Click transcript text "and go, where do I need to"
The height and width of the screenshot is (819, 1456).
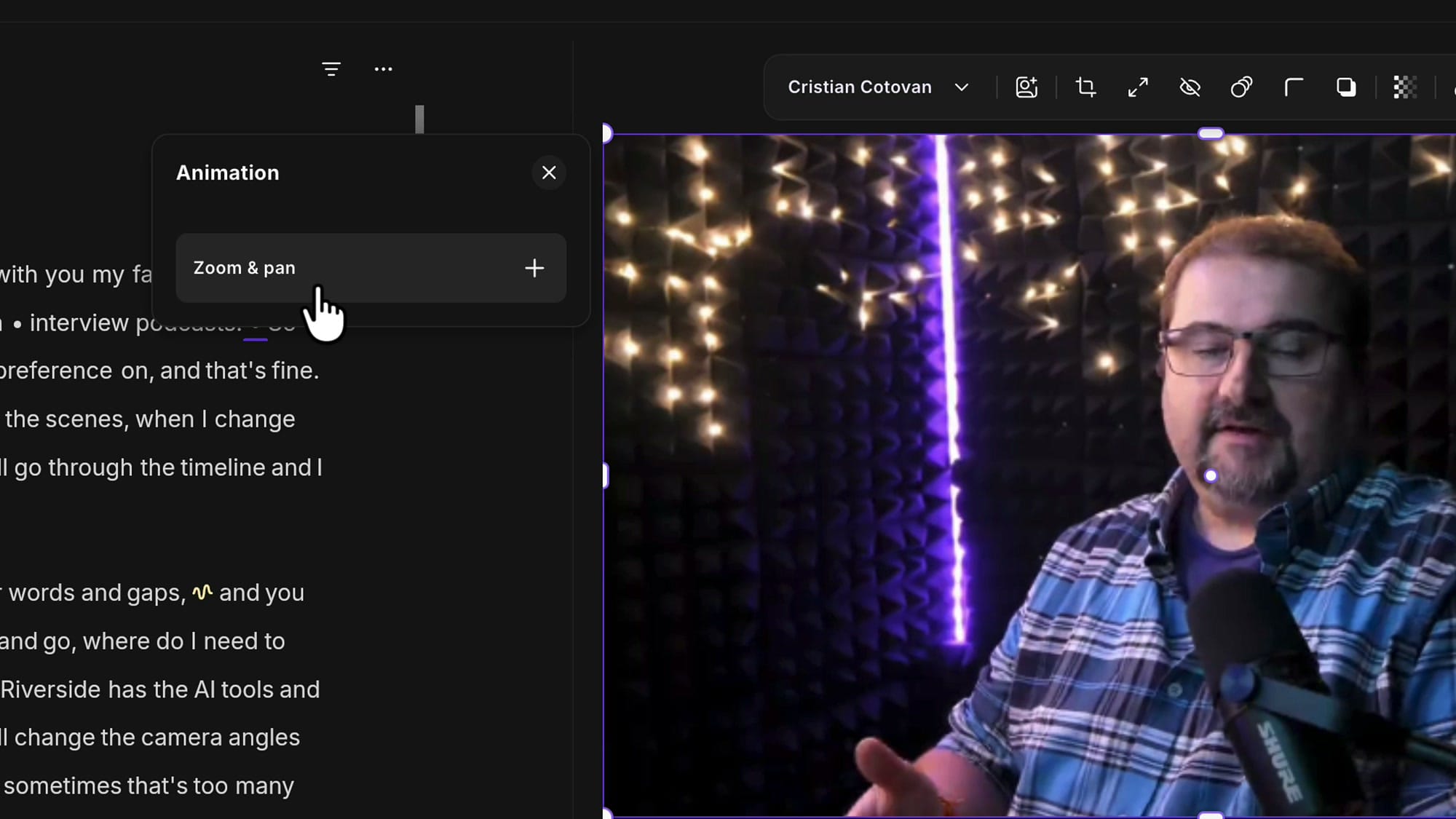click(143, 641)
